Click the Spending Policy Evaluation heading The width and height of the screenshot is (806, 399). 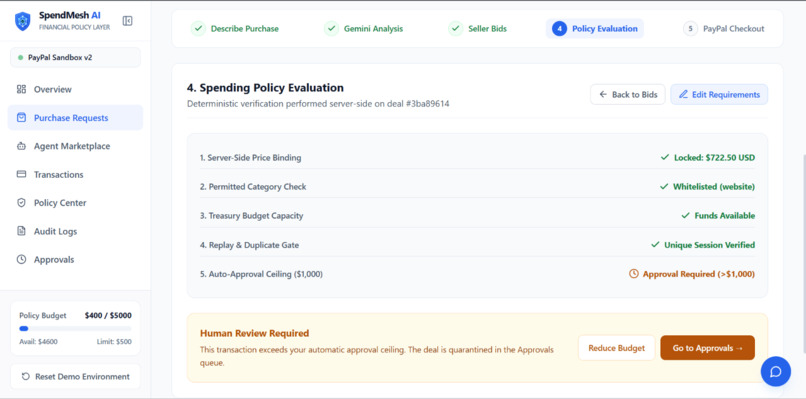pyautogui.click(x=265, y=87)
